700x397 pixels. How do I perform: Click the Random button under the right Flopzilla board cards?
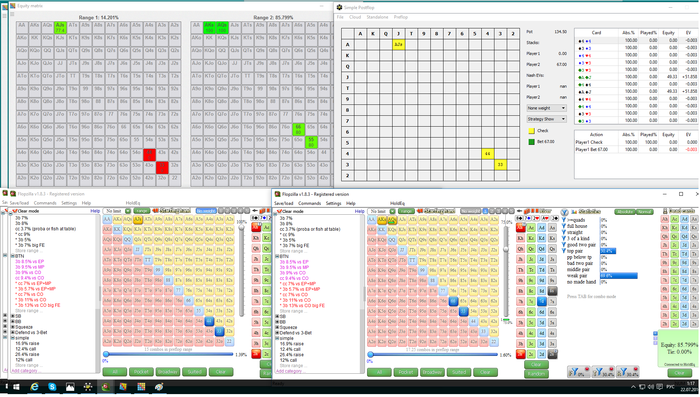[536, 373]
